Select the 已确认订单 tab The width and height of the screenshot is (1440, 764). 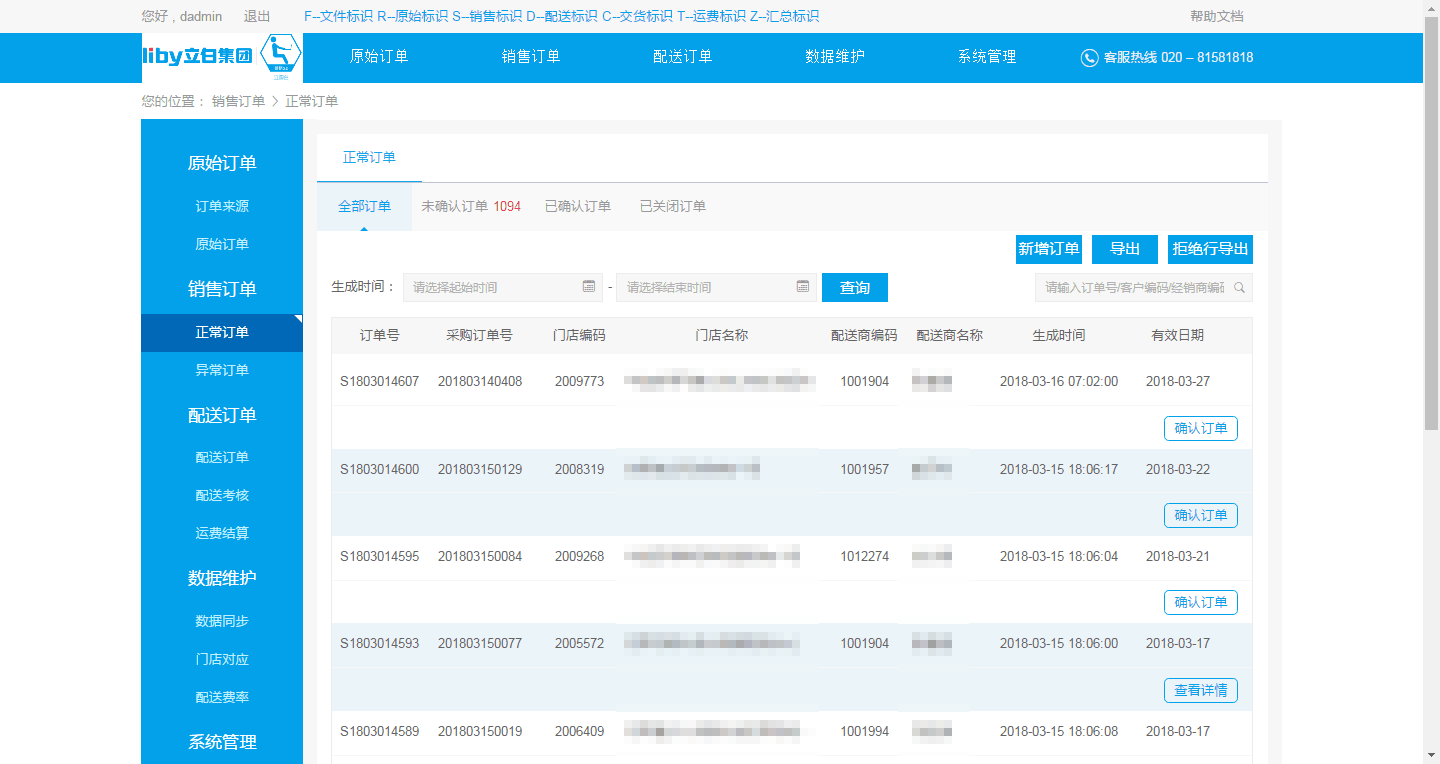(x=578, y=207)
